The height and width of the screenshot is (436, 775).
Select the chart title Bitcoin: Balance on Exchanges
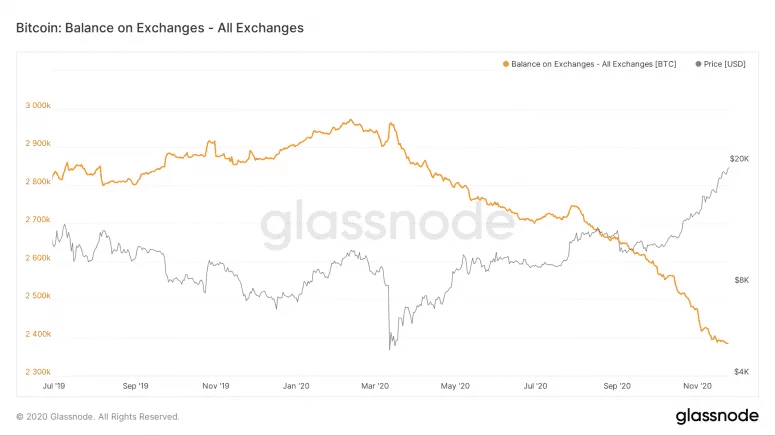(160, 28)
